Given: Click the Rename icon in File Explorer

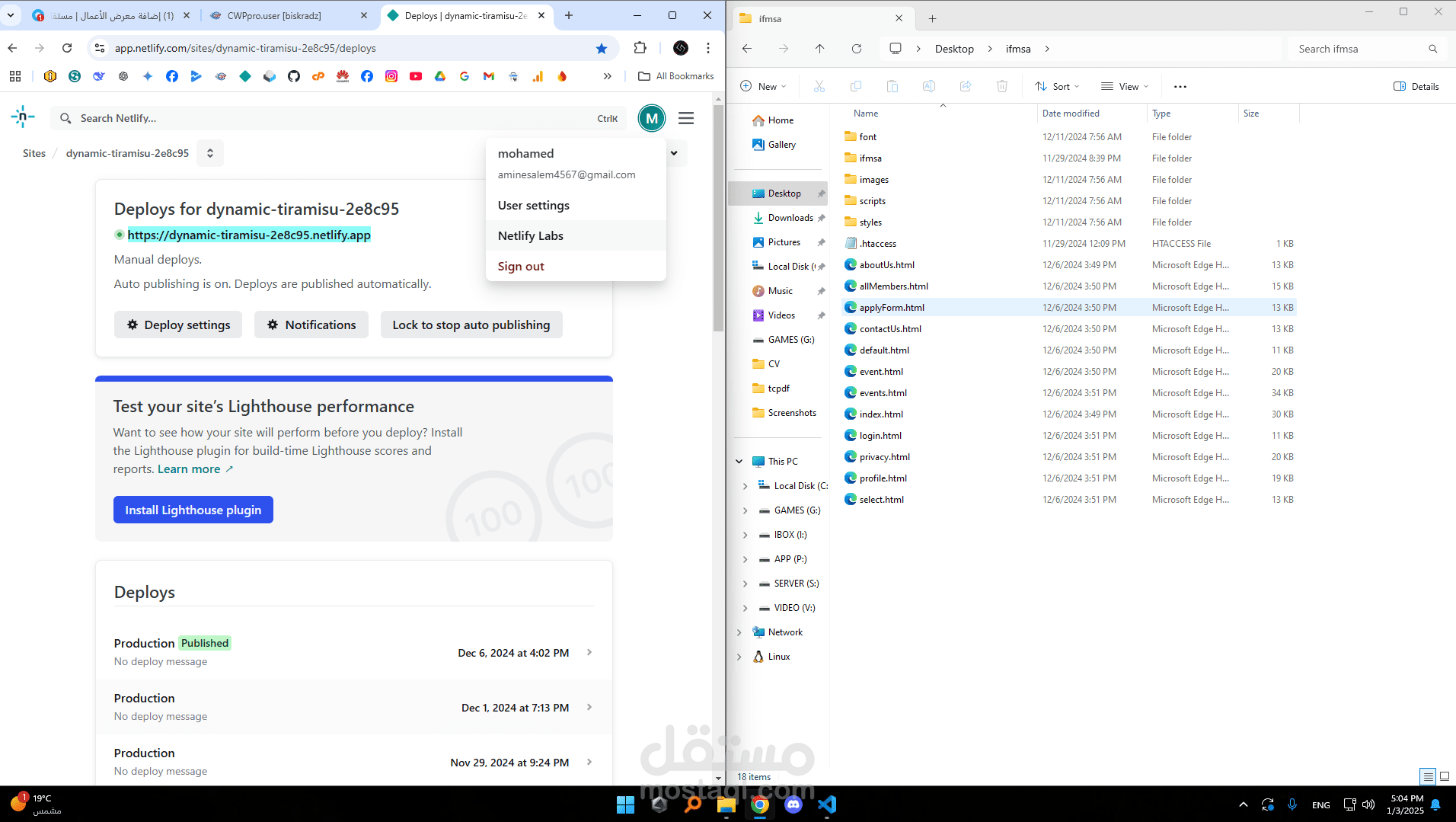Looking at the screenshot, I should pyautogui.click(x=929, y=87).
